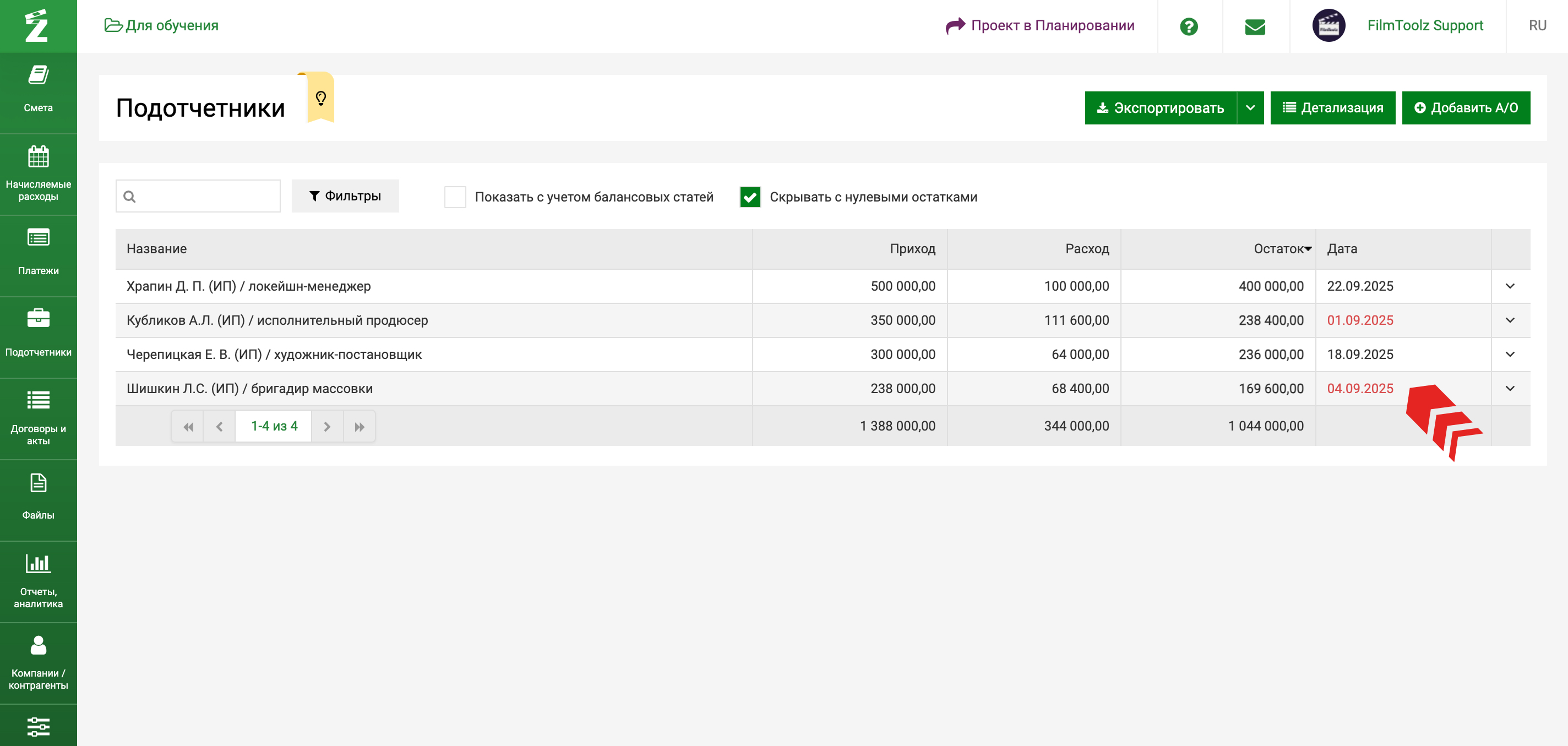The height and width of the screenshot is (746, 1568).
Task: Sort by the Остаток column header
Action: tap(1278, 249)
